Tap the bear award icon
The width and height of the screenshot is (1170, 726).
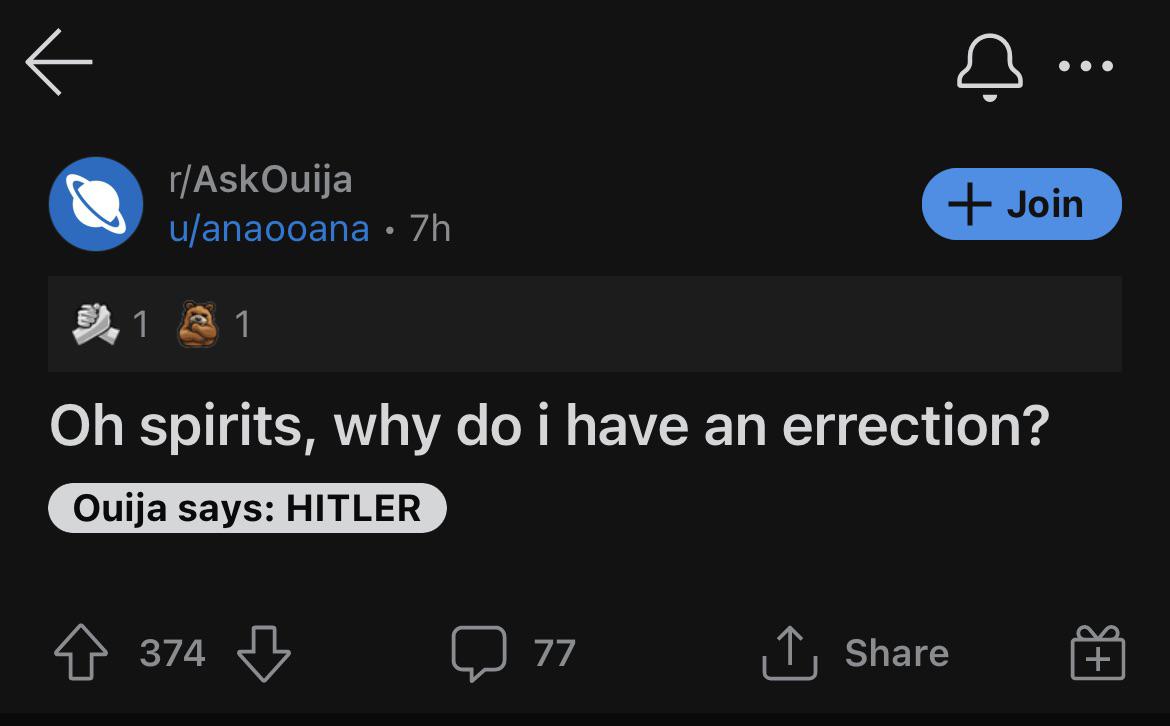coord(197,323)
